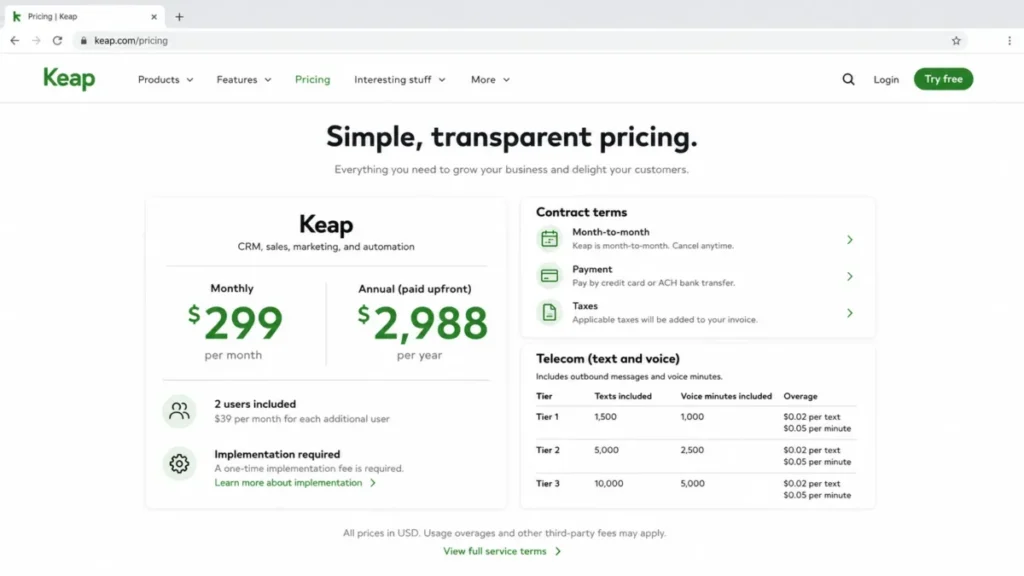Select the Pricing | Keap browser tab
1024x576 pixels.
(x=85, y=16)
